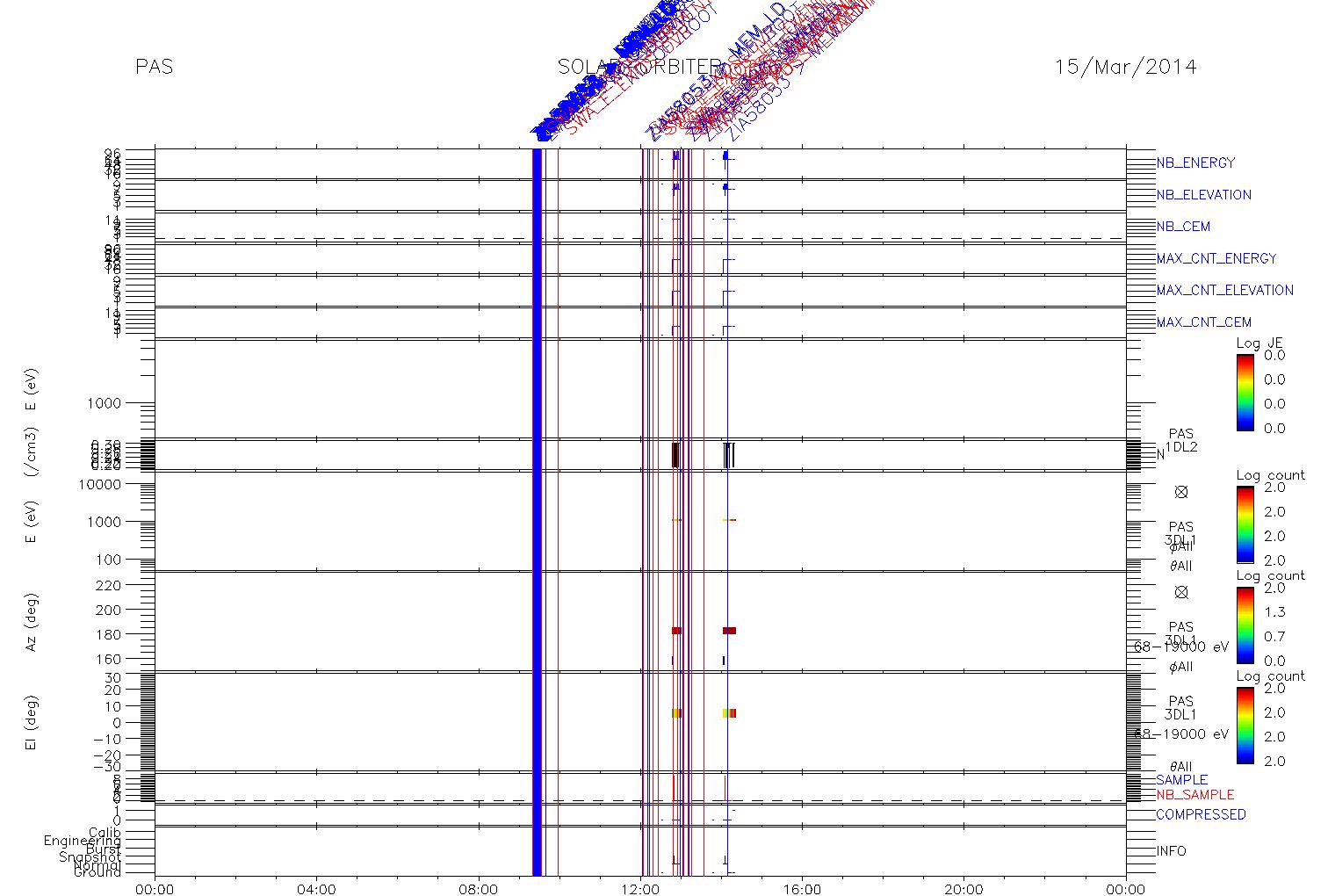Click the blue vertical event line after 14:00
Viewport: 1328px width, 896px height.
click(727, 512)
